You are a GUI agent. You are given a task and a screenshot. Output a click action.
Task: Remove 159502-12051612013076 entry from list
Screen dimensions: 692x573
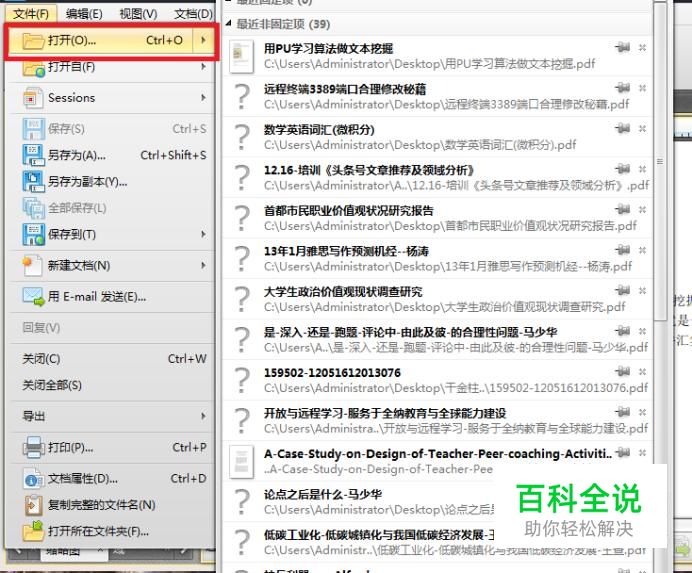click(643, 371)
